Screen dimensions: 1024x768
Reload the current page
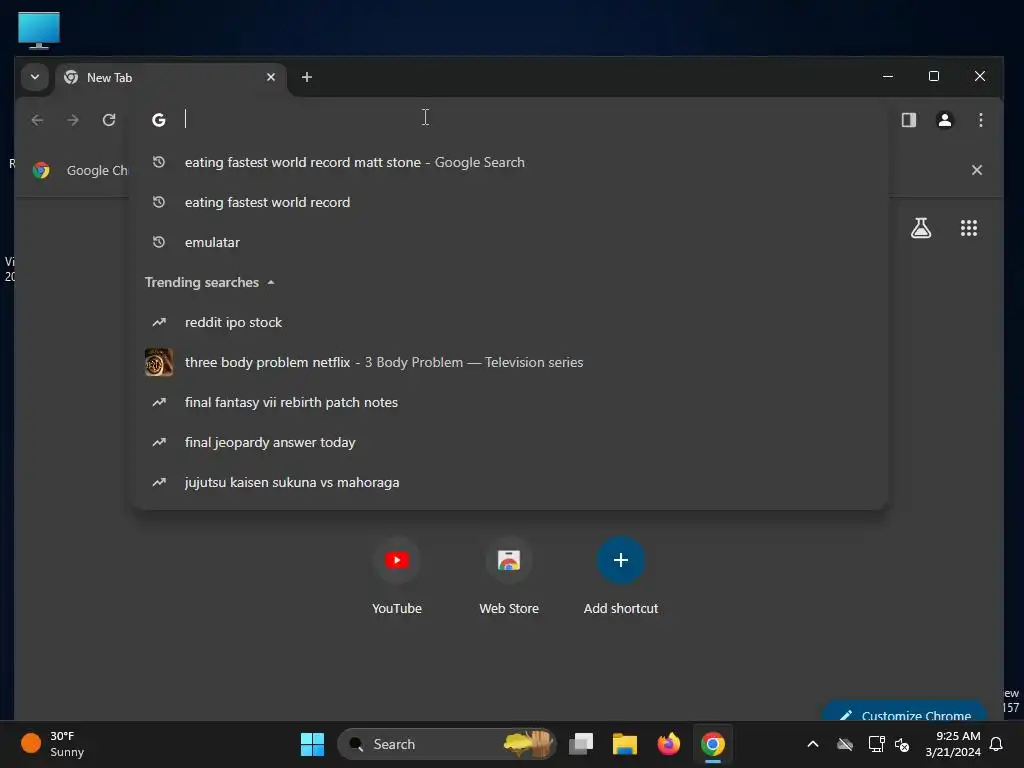pos(109,120)
